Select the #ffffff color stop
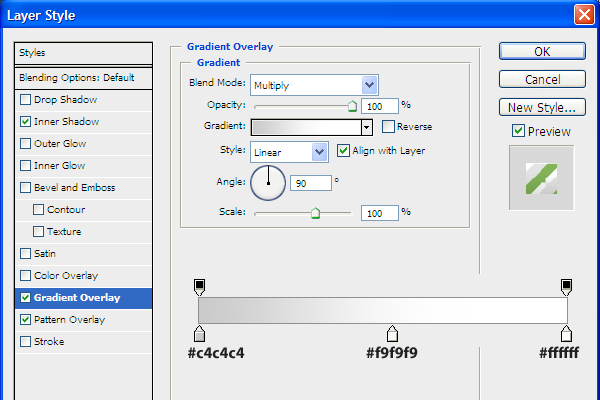The image size is (600, 400). 566,334
